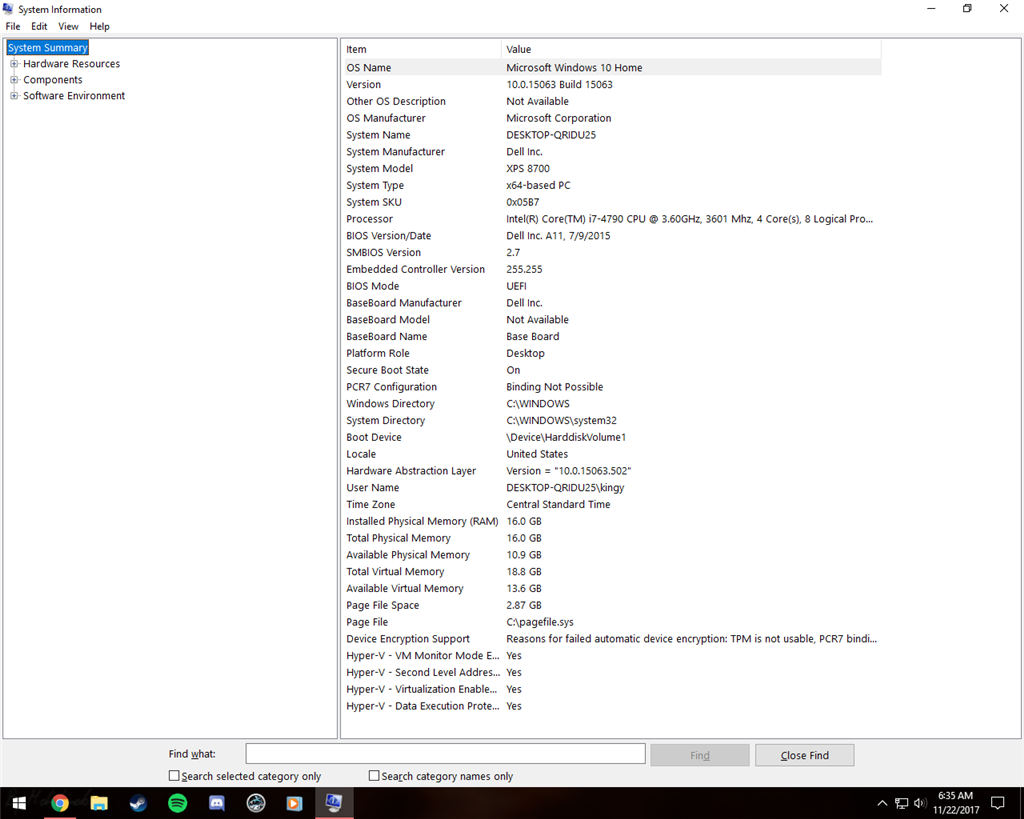The image size is (1024, 819).
Task: Open the Action Center notifications icon
Action: click(x=997, y=803)
